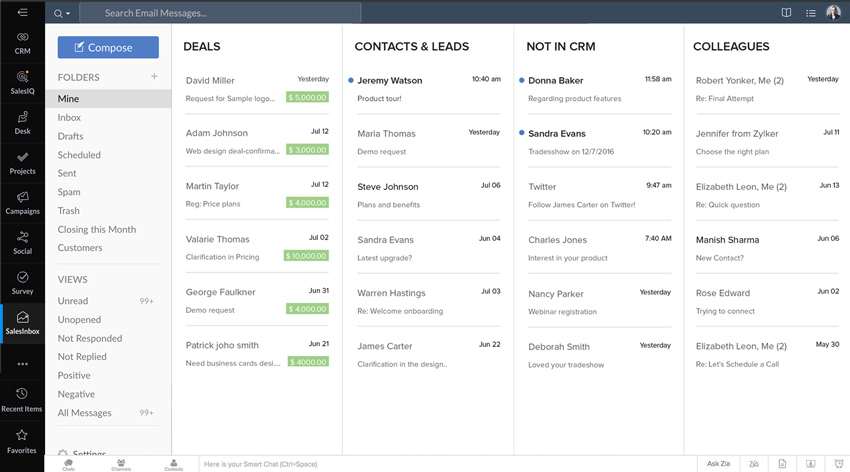This screenshot has width=850, height=472.
Task: Click Ask Zia in the bottom bar
Action: point(719,464)
